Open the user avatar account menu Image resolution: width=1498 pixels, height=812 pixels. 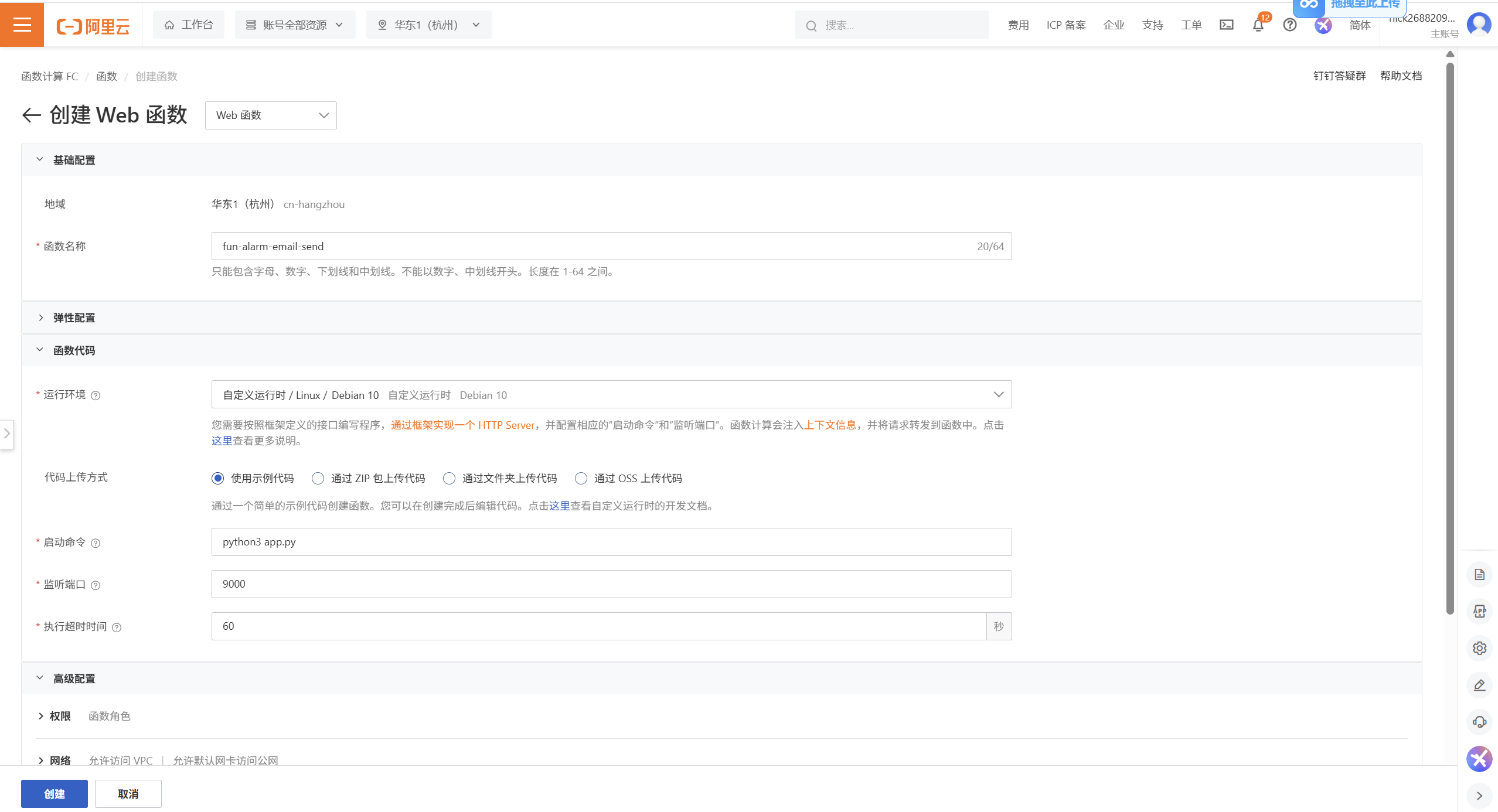pyautogui.click(x=1479, y=25)
